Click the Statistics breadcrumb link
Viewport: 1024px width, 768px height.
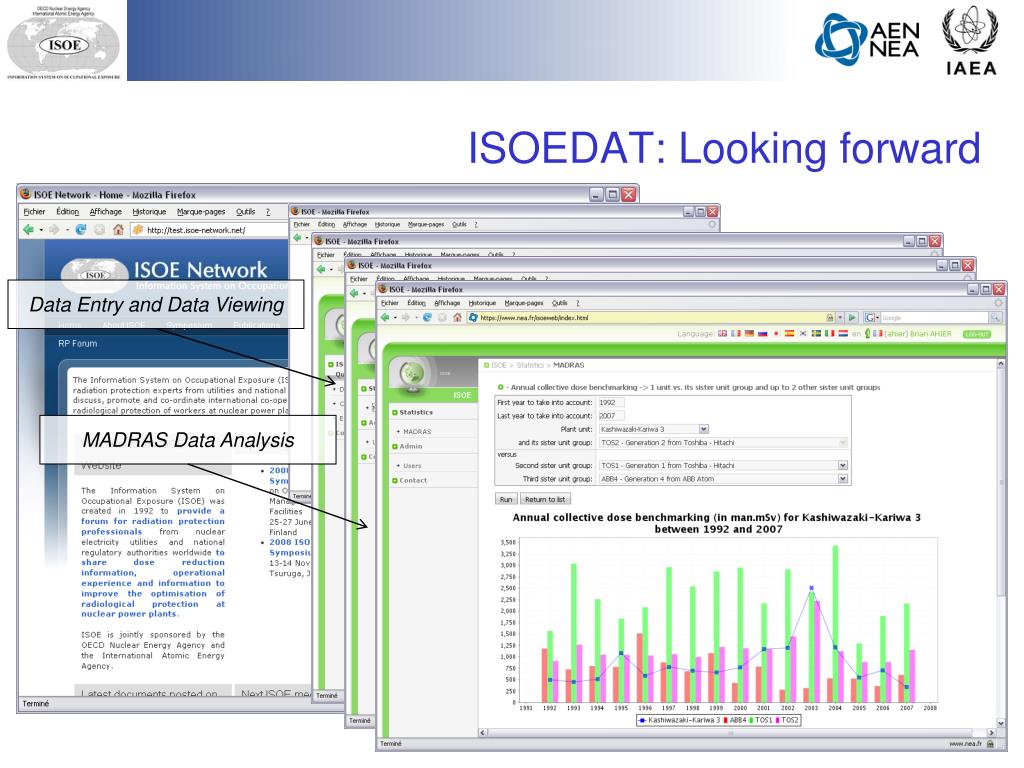click(530, 365)
